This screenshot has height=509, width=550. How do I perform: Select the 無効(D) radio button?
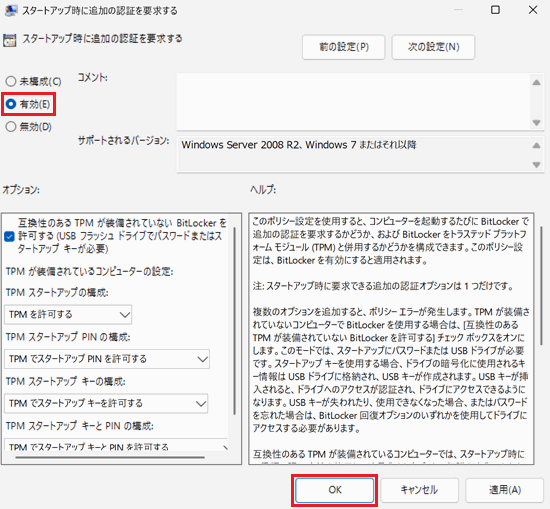click(11, 126)
